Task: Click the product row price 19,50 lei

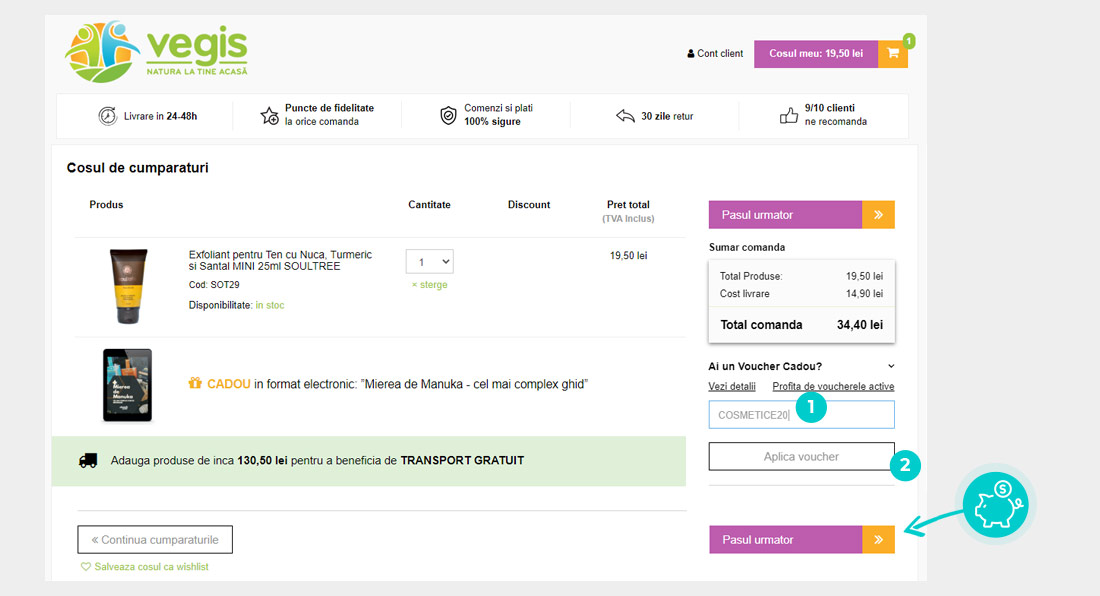Action: pos(629,256)
